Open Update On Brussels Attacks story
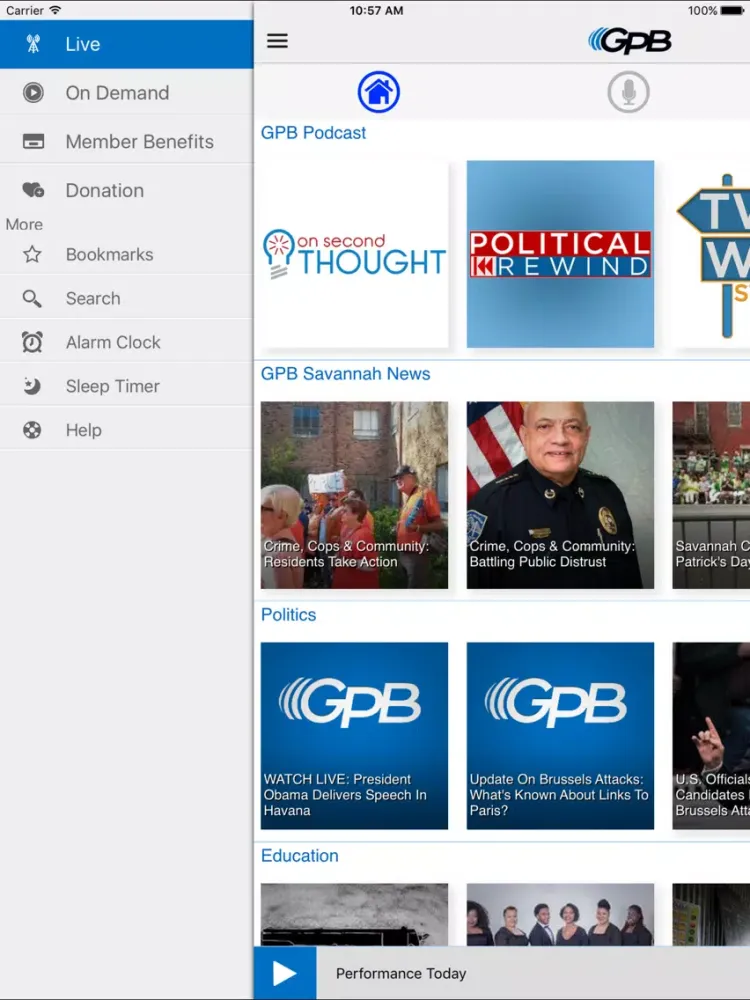The image size is (750, 1000). [560, 736]
